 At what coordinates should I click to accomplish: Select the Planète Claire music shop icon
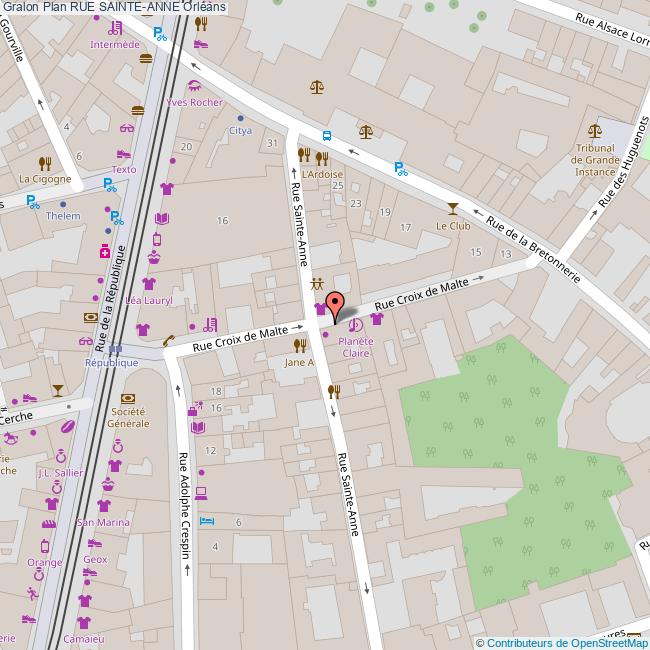point(356,323)
